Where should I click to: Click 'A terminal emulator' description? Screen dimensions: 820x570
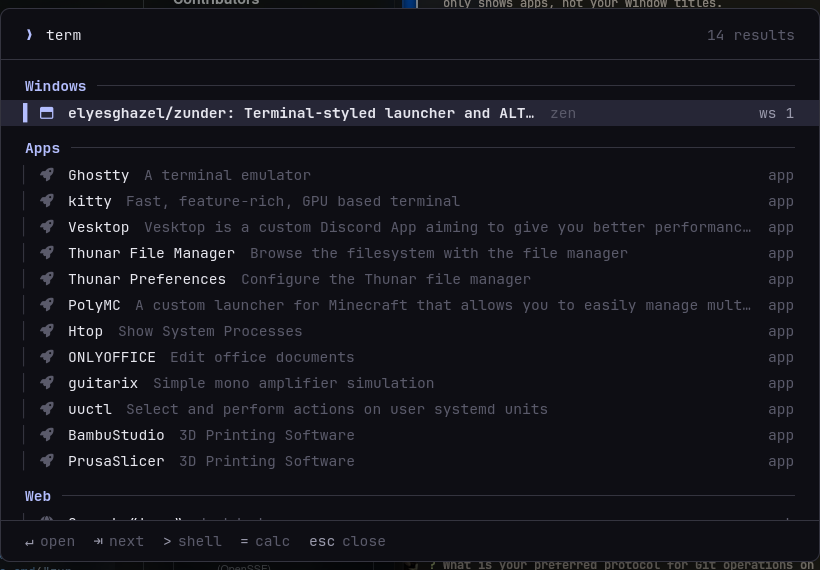[x=227, y=175]
